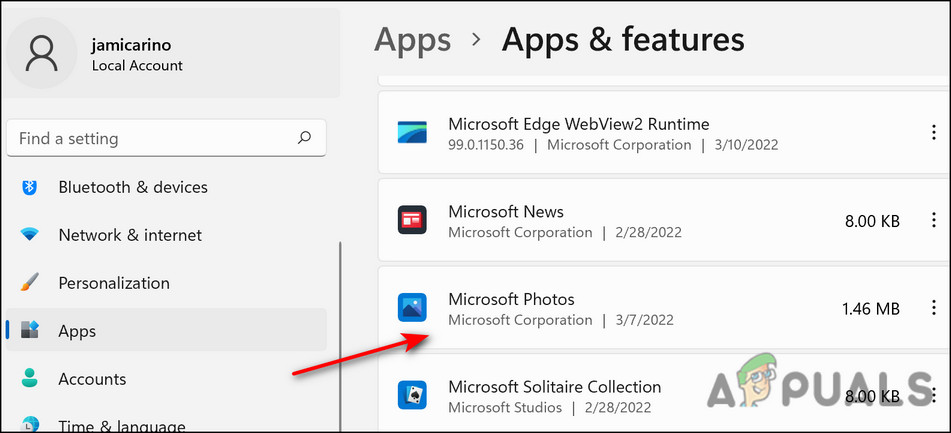Click the 1.46 MB size of Microsoft Photos

870,309
